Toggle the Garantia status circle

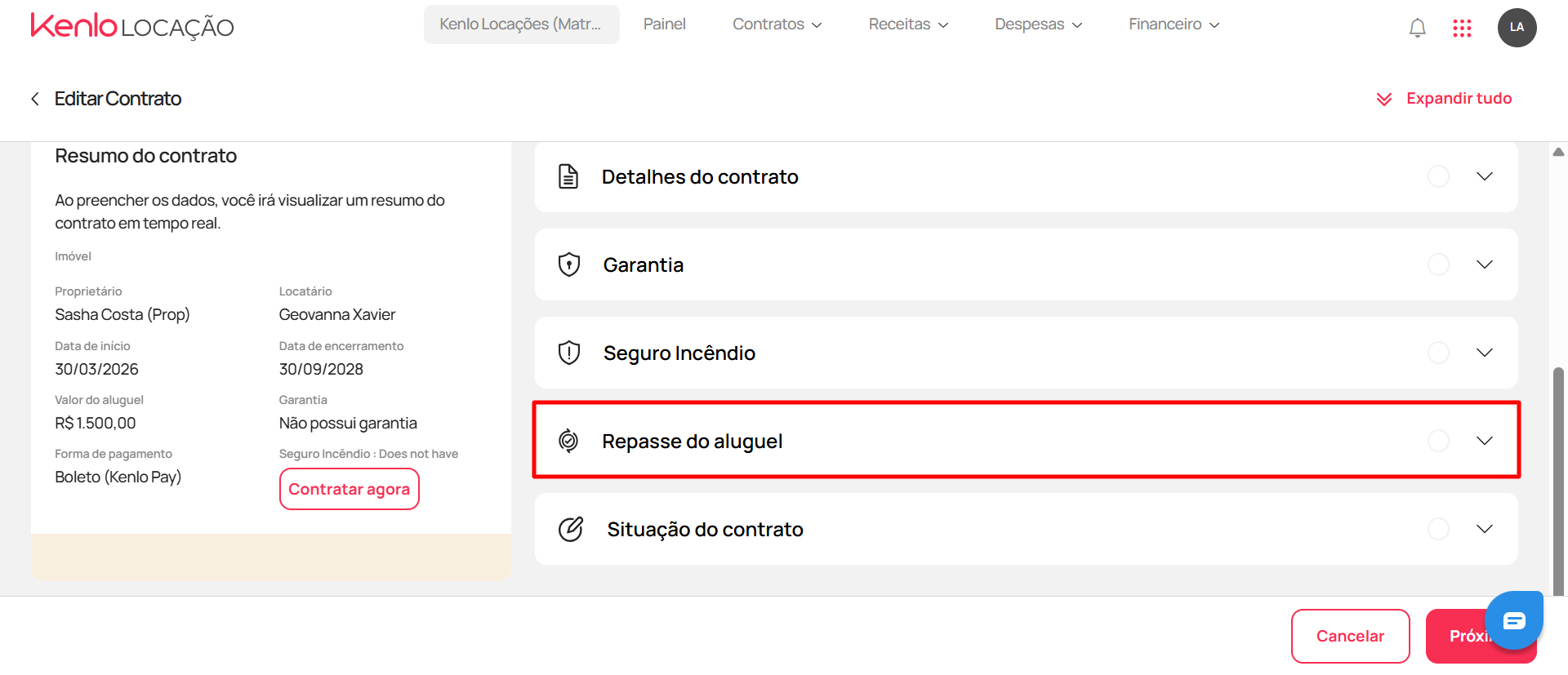1438,264
